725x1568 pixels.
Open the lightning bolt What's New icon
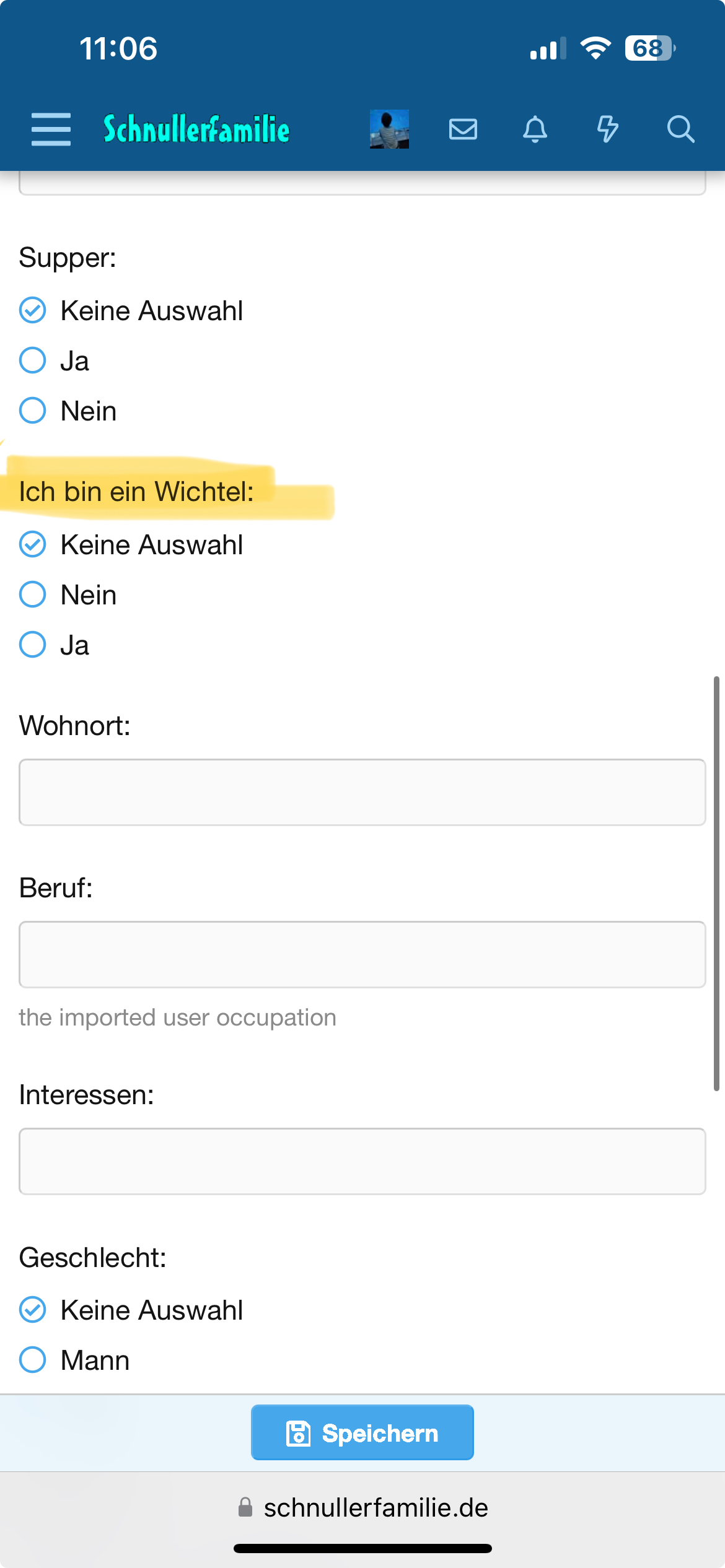(x=607, y=129)
